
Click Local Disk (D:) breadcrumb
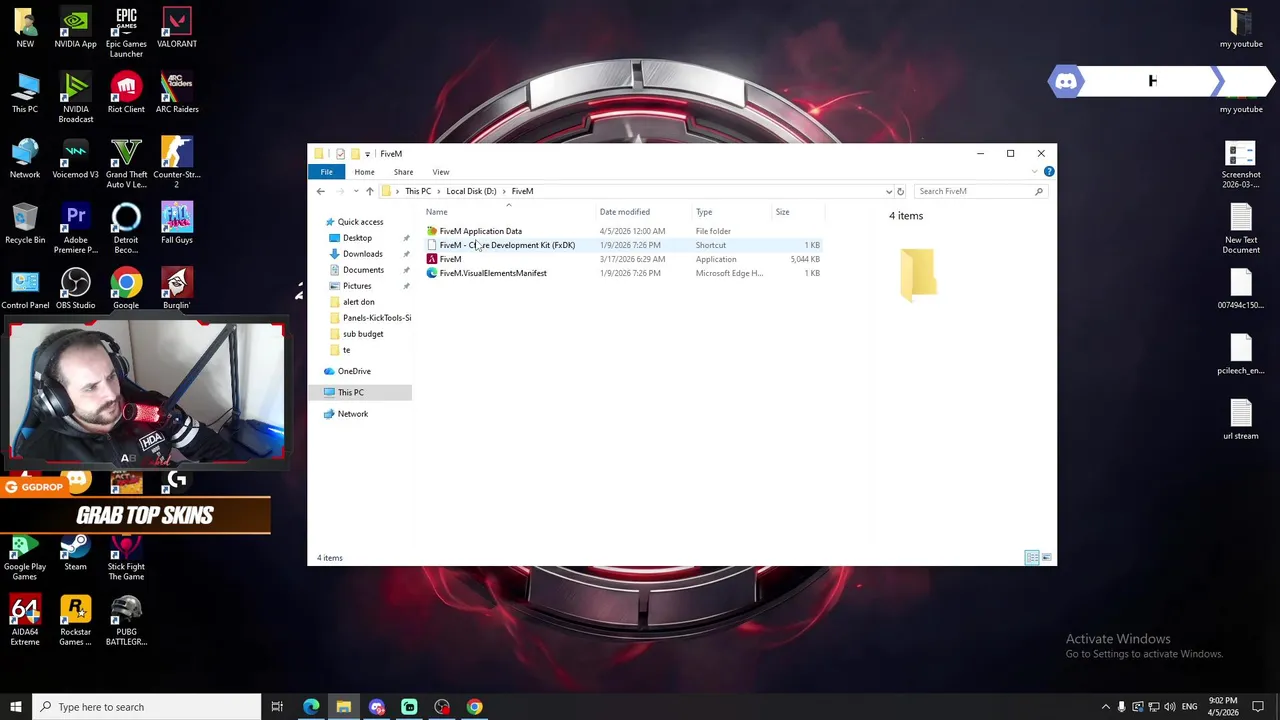point(471,191)
